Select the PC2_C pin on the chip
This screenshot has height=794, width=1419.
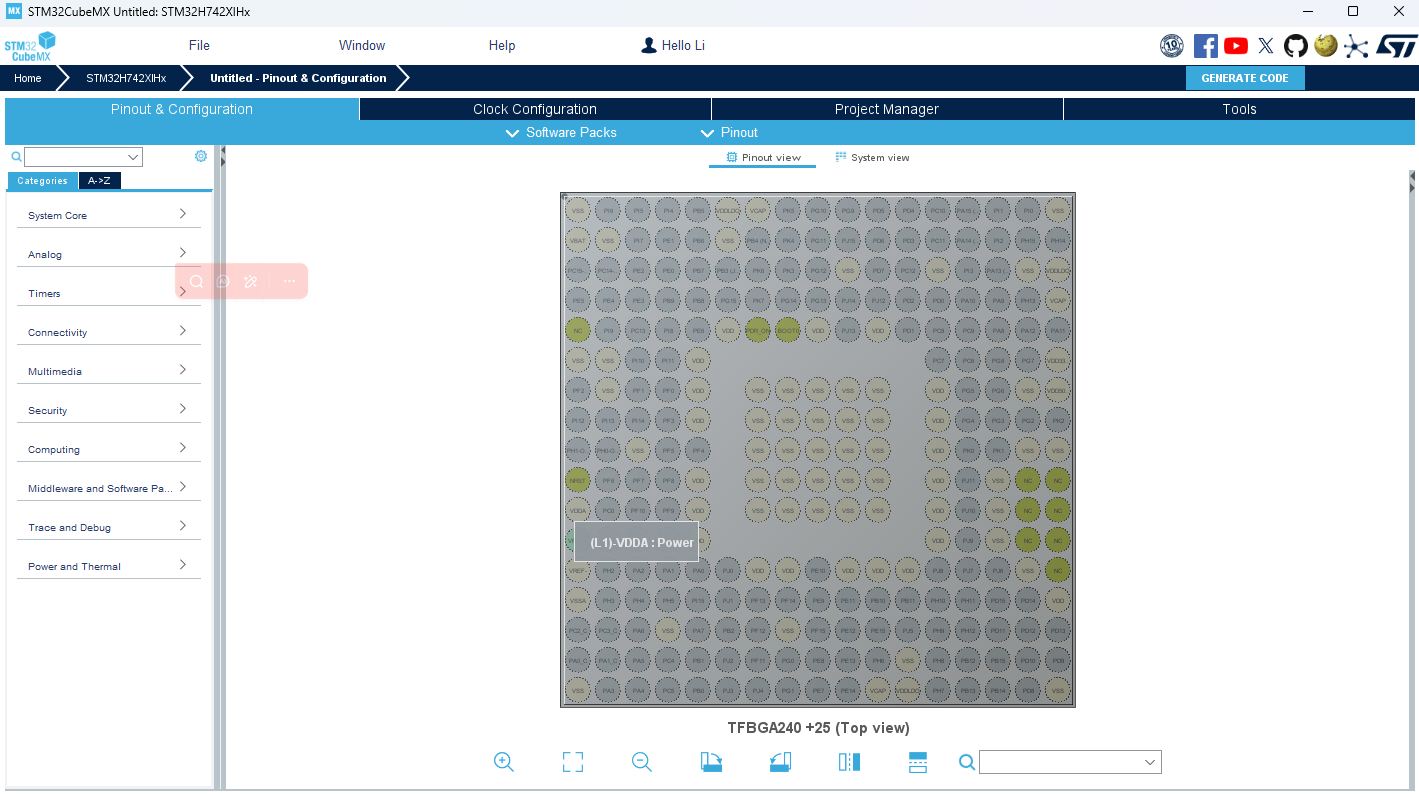578,630
